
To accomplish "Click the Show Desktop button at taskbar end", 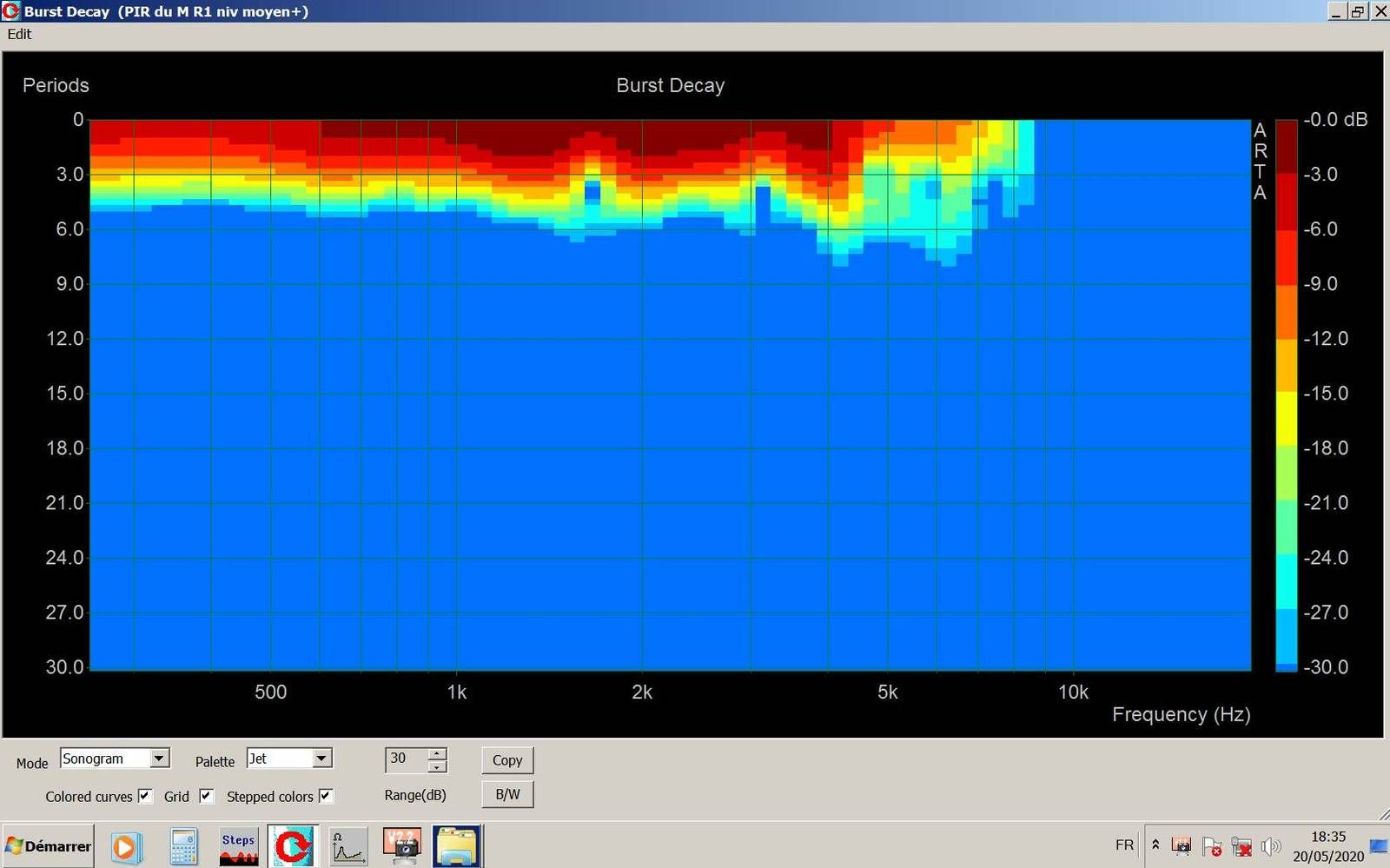I will 1380,846.
